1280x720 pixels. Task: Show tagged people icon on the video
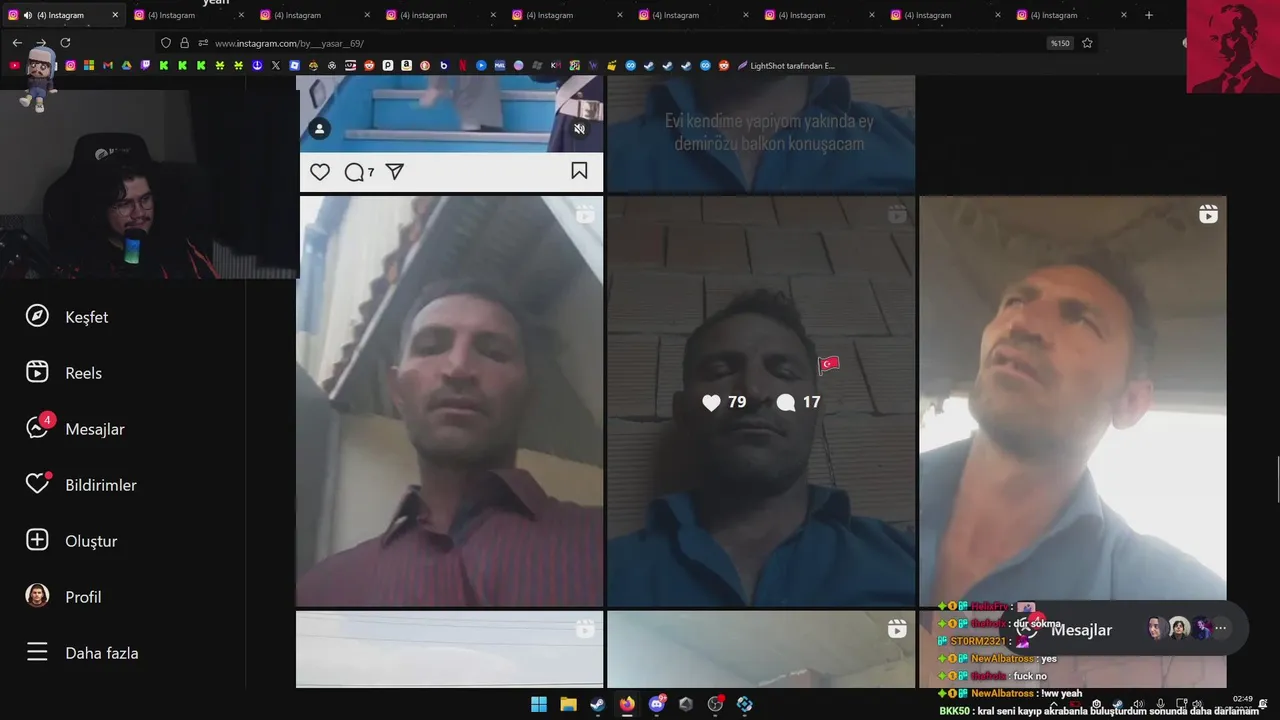(319, 129)
